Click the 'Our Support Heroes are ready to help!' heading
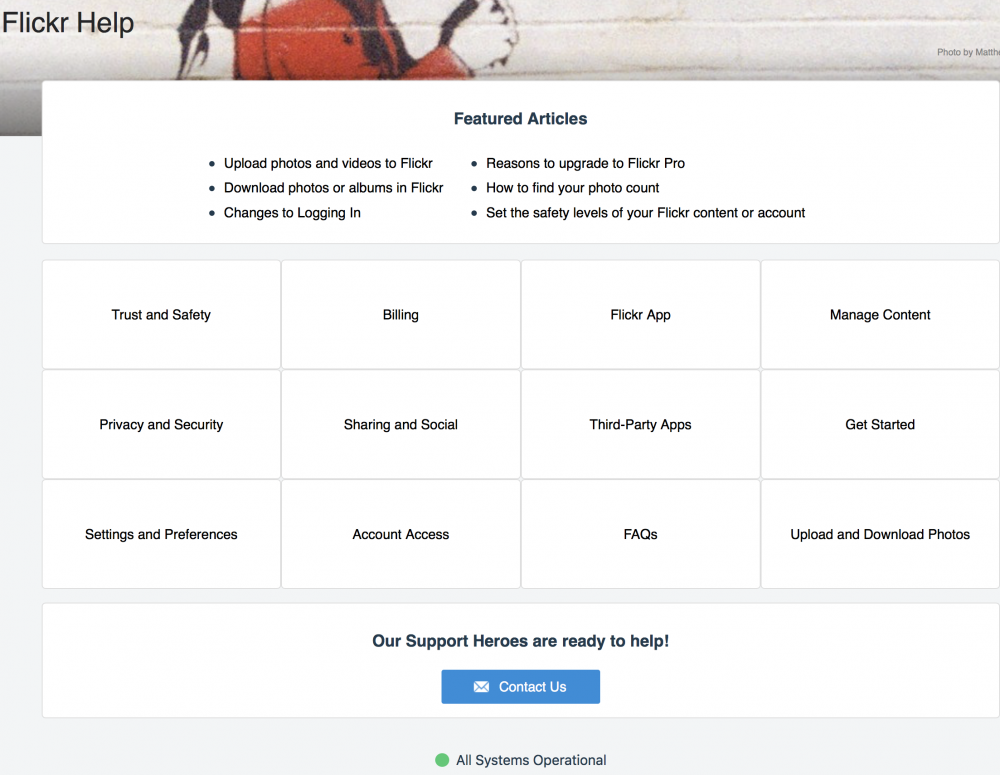This screenshot has height=775, width=1000. click(520, 641)
